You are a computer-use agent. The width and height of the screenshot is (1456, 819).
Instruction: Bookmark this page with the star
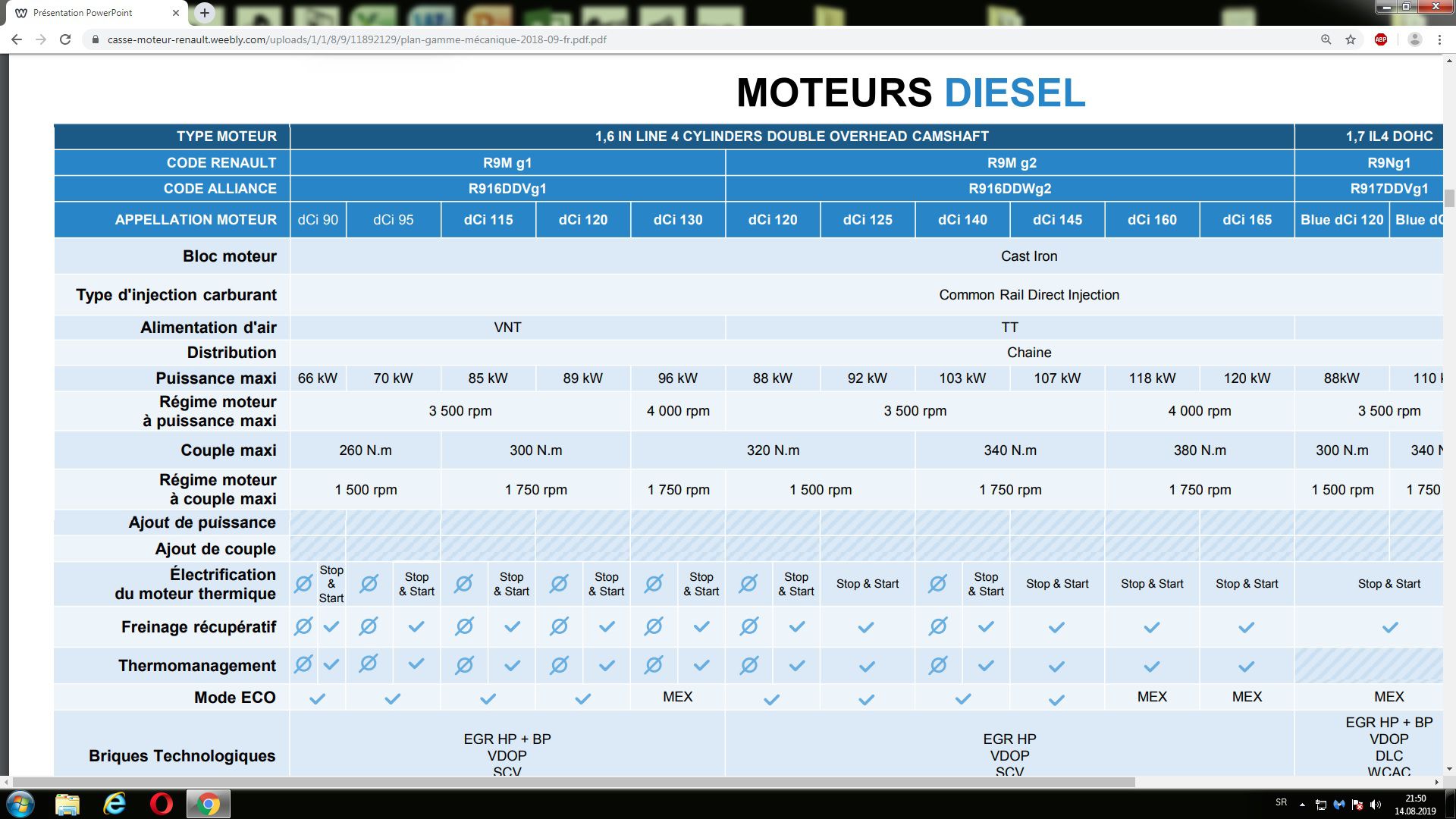(x=1351, y=39)
